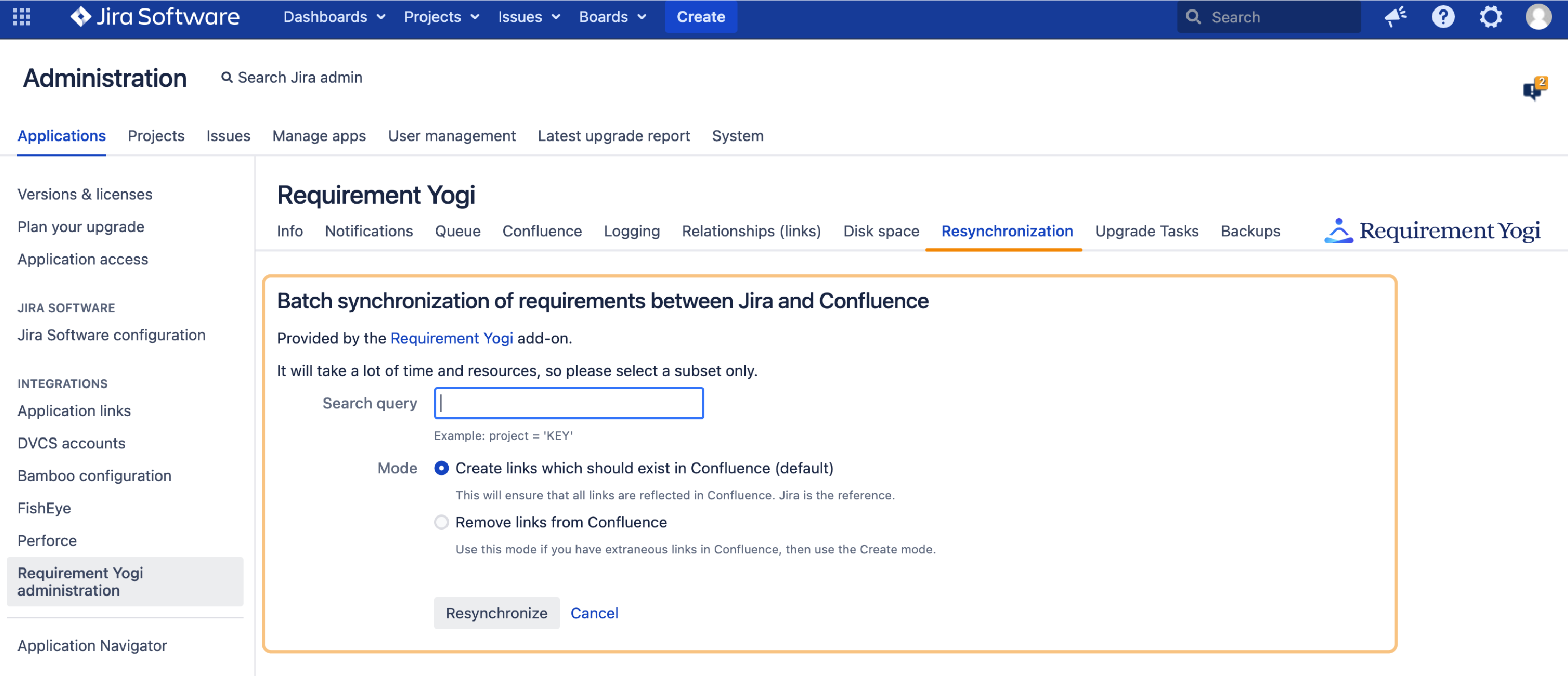Click the search magnifier in the top bar

tap(1194, 17)
